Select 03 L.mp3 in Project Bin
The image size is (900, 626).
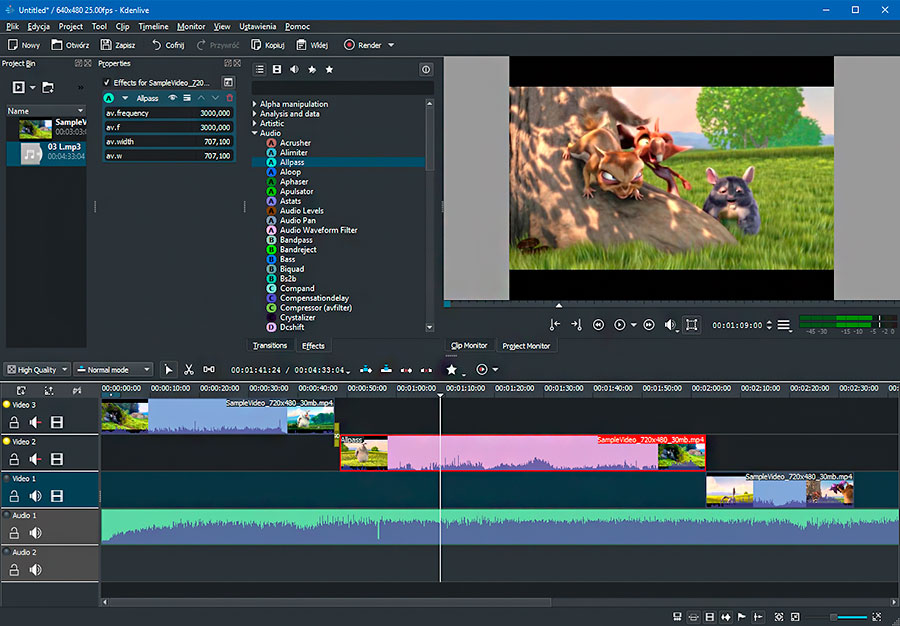(46, 153)
